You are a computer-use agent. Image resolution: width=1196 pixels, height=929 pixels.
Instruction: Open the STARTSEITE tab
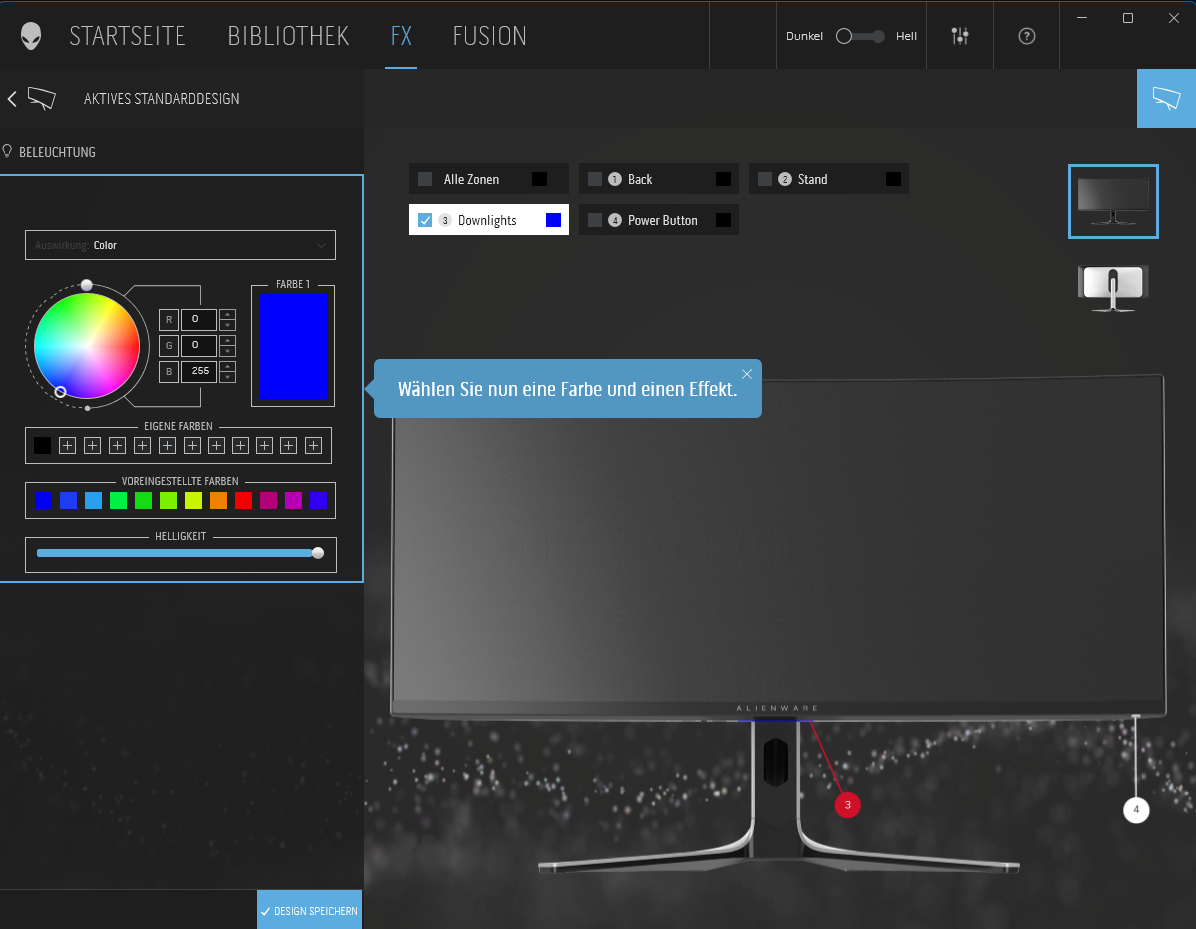[127, 36]
